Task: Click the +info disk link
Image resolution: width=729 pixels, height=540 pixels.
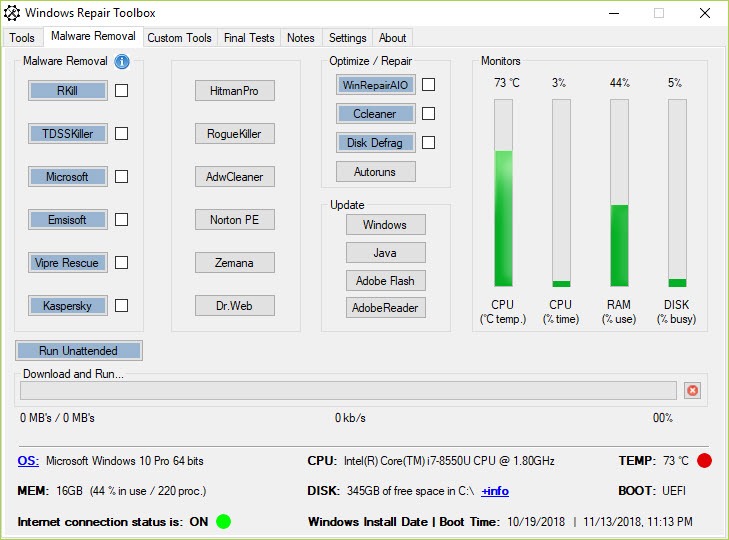Action: 495,491
